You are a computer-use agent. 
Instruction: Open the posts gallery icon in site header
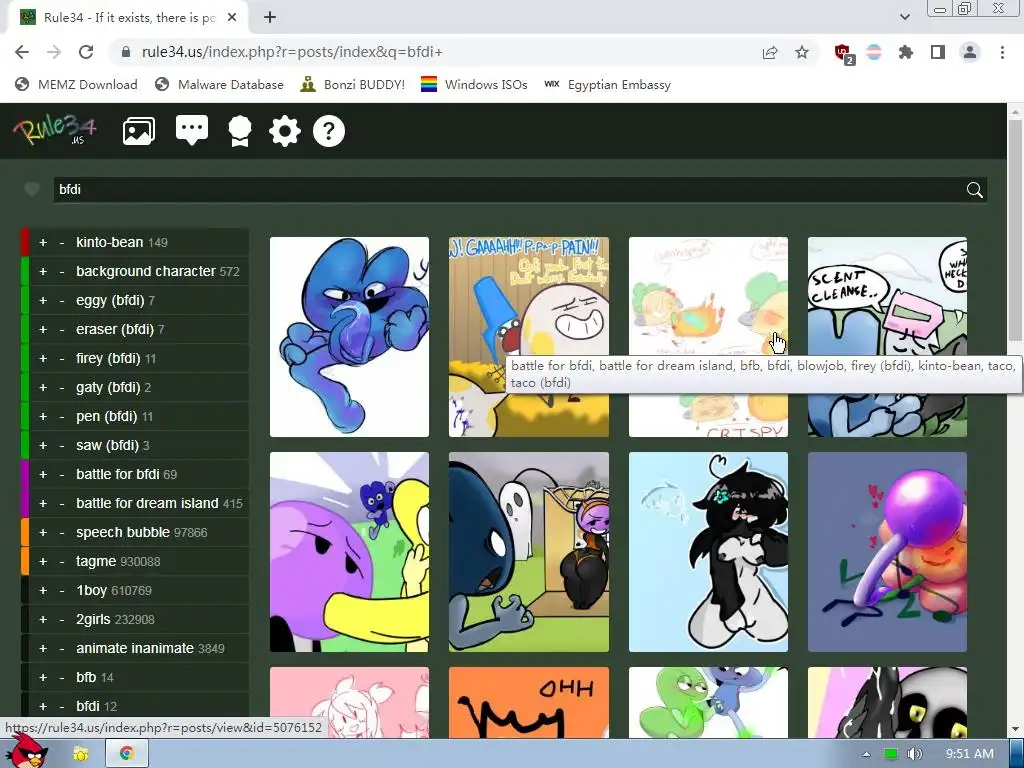click(138, 131)
